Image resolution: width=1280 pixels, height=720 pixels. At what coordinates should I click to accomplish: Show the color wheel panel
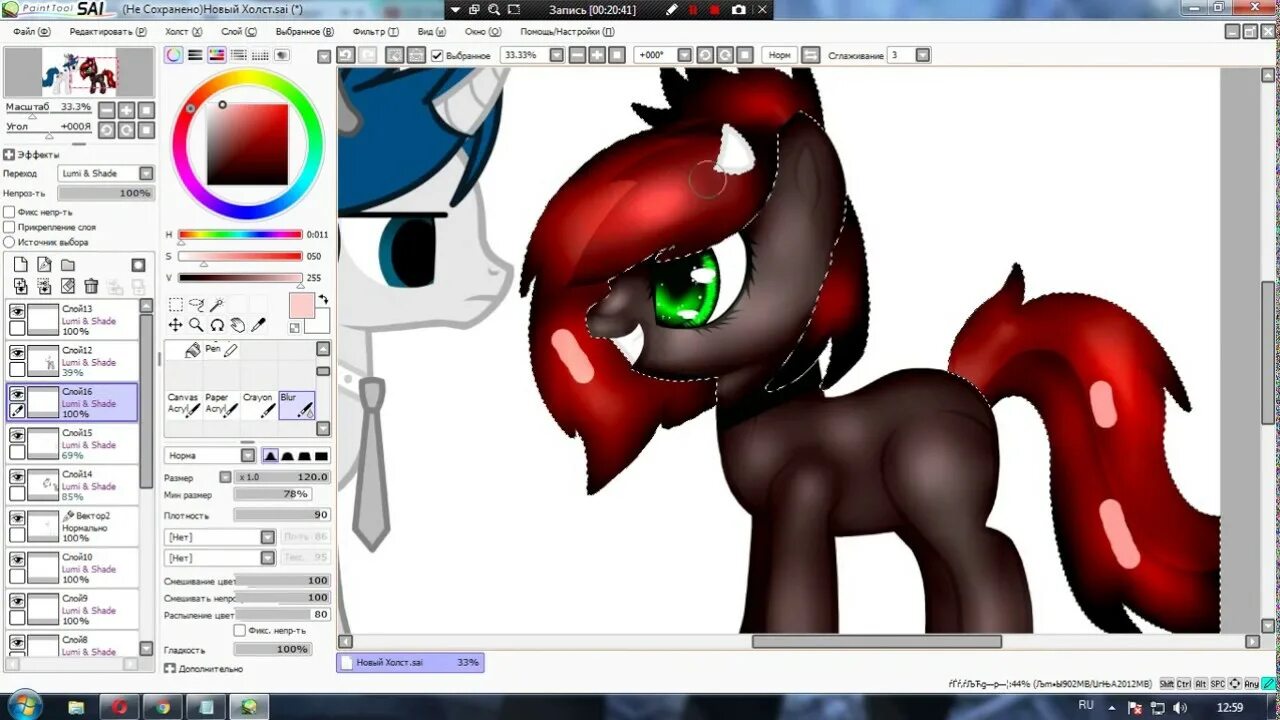click(174, 55)
